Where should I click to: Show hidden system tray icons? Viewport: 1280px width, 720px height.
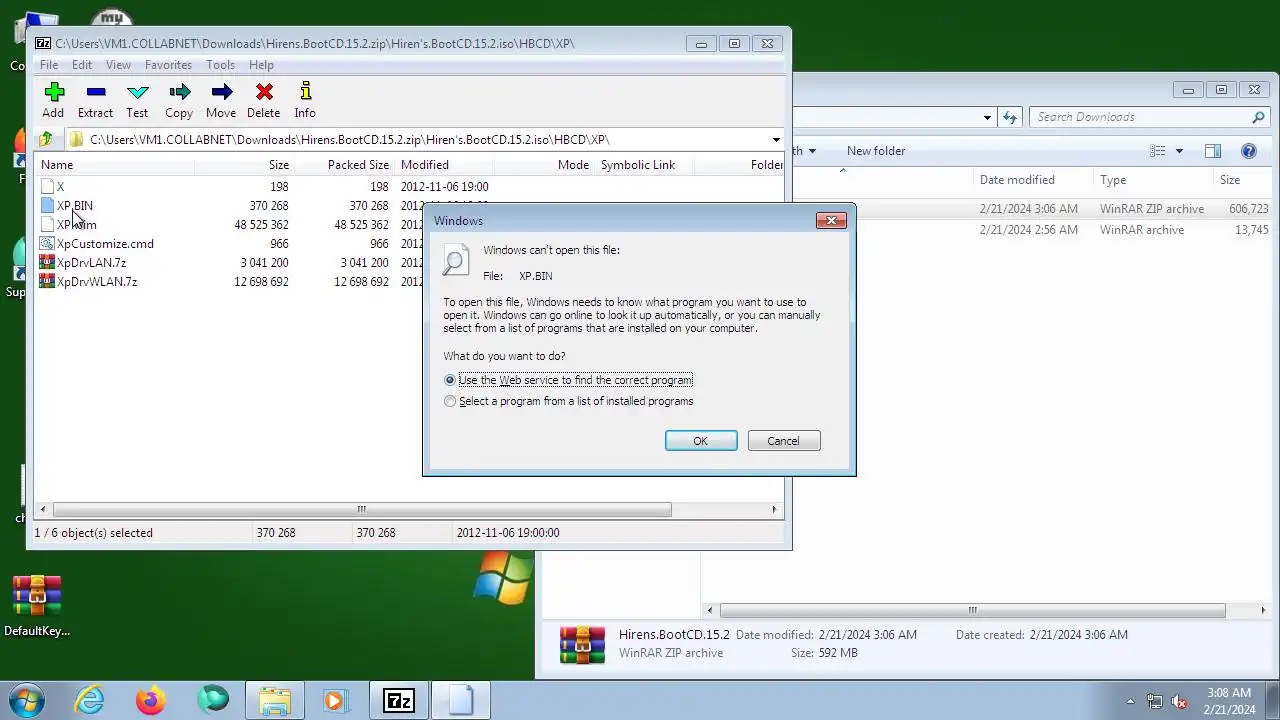pyautogui.click(x=1130, y=701)
